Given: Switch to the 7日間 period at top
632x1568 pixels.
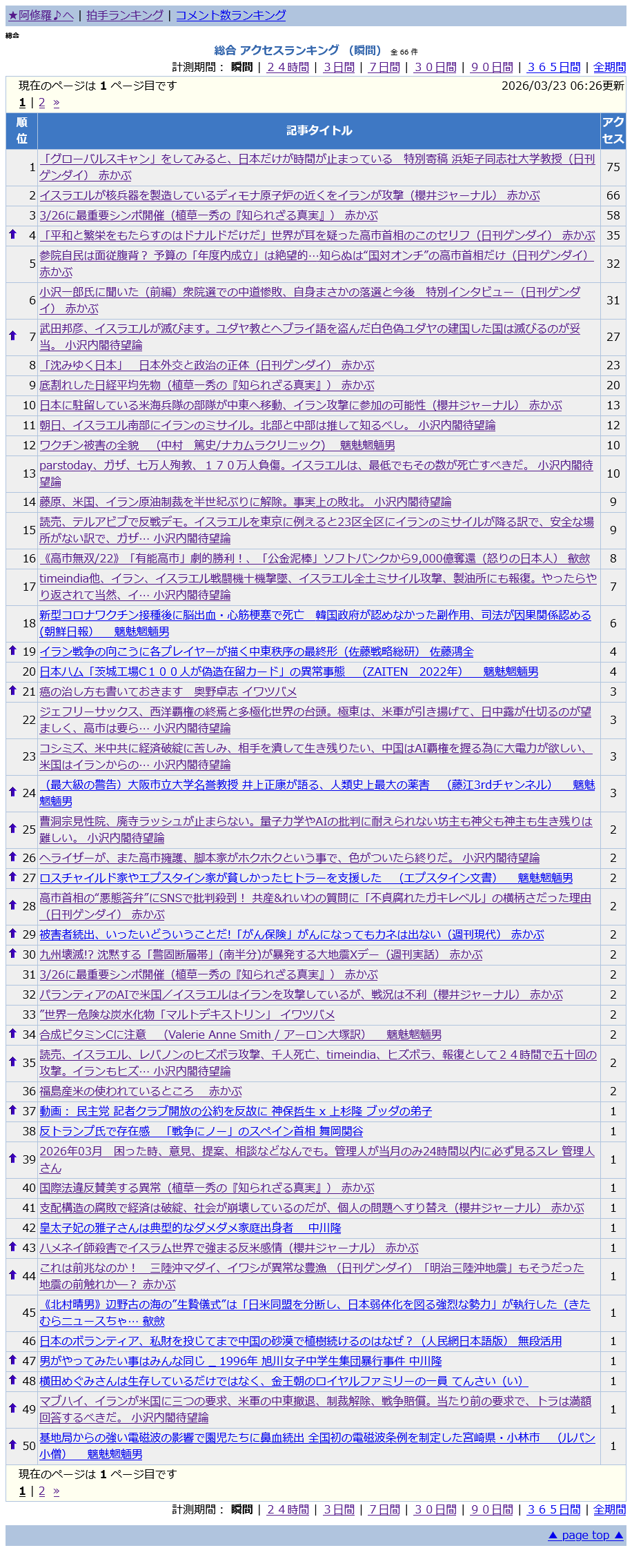Looking at the screenshot, I should [x=384, y=67].
